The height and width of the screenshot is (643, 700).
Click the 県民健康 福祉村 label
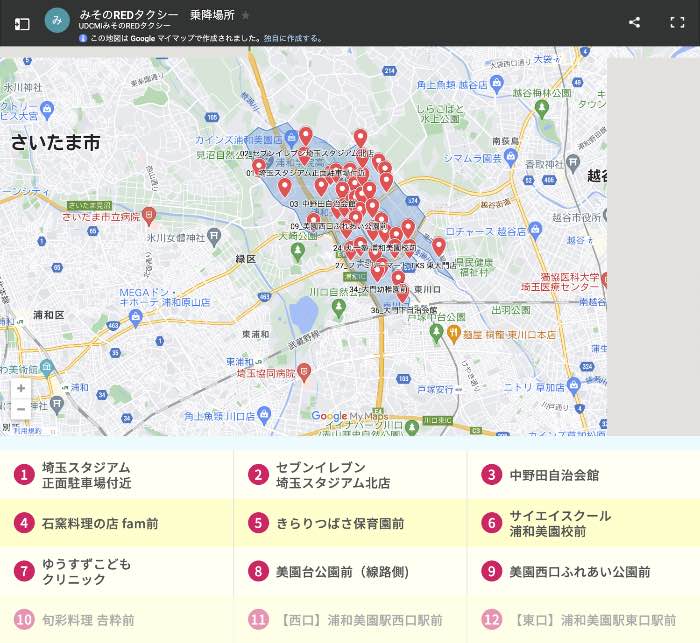[474, 267]
